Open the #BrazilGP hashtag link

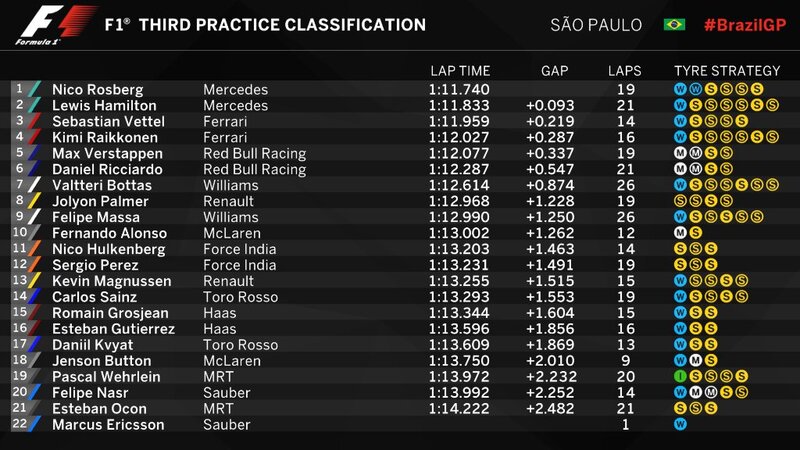[745, 25]
